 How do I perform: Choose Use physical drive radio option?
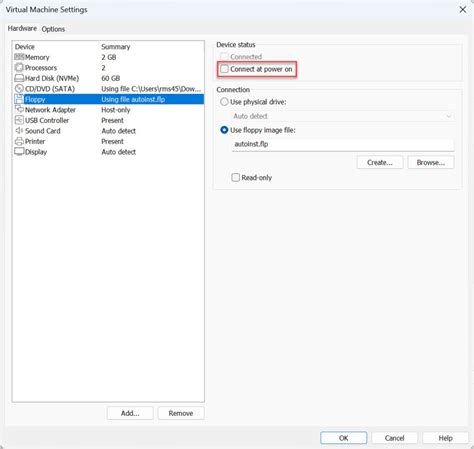tap(224, 102)
